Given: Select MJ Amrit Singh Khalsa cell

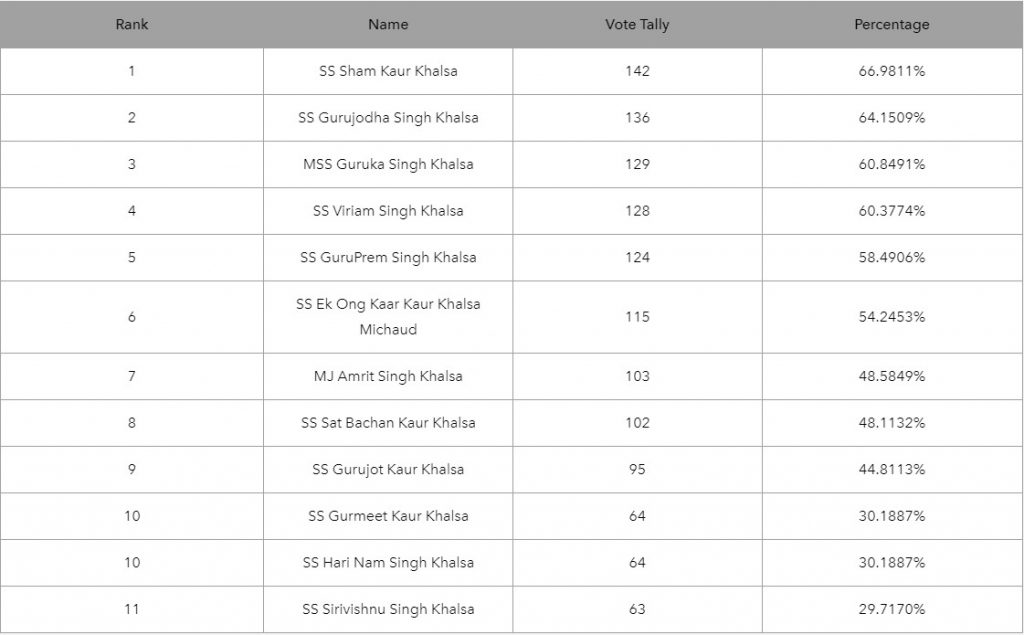Looking at the screenshot, I should [x=388, y=376].
